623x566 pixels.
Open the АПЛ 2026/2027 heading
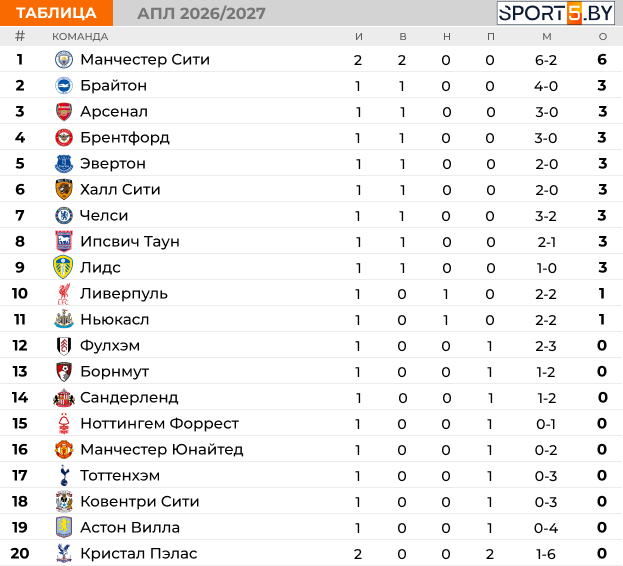click(x=201, y=14)
